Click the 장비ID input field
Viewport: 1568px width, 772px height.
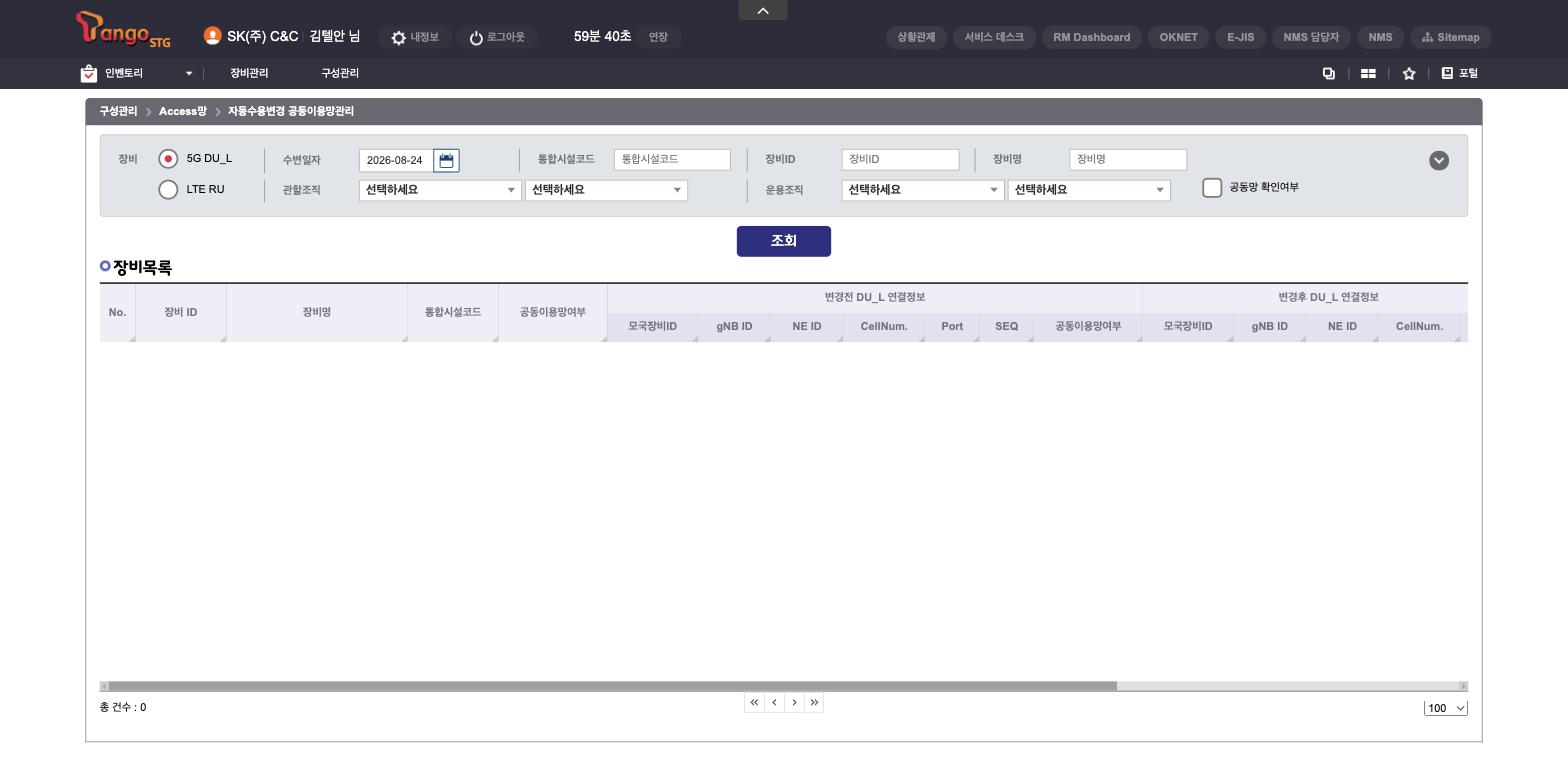tap(900, 159)
